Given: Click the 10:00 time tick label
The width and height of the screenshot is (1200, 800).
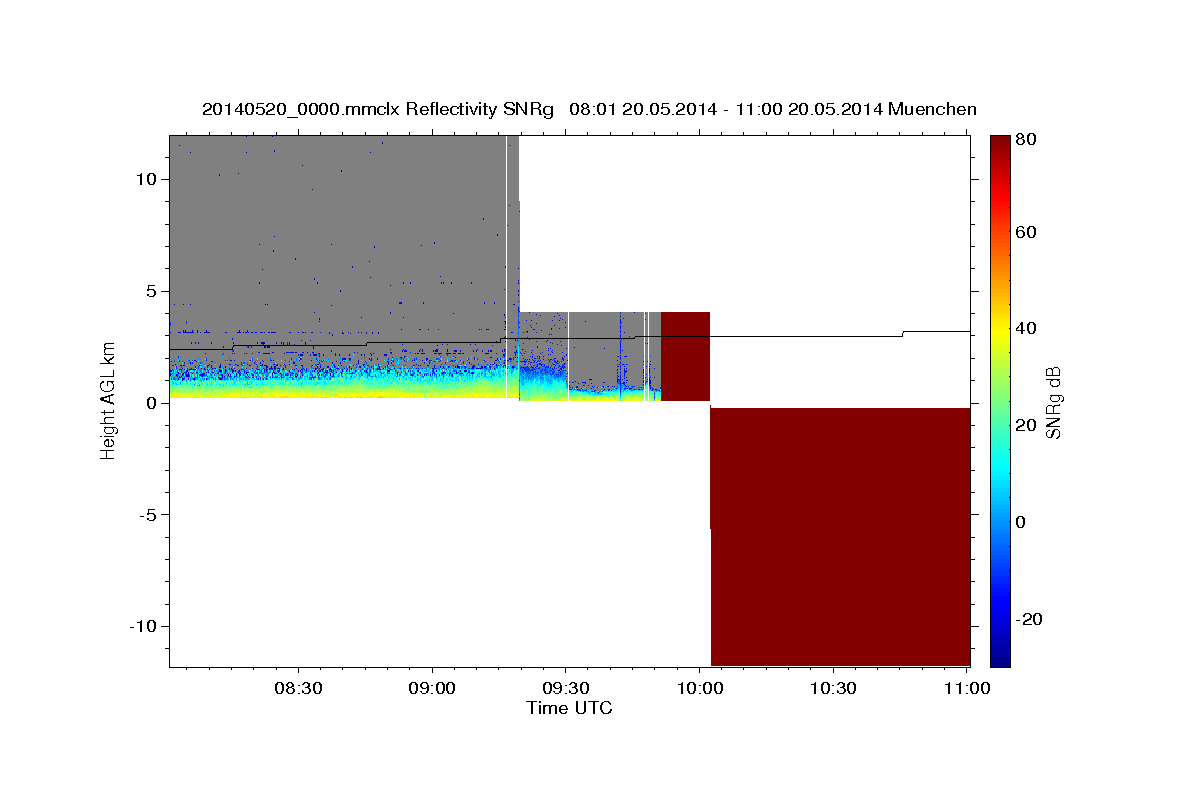Looking at the screenshot, I should [699, 688].
